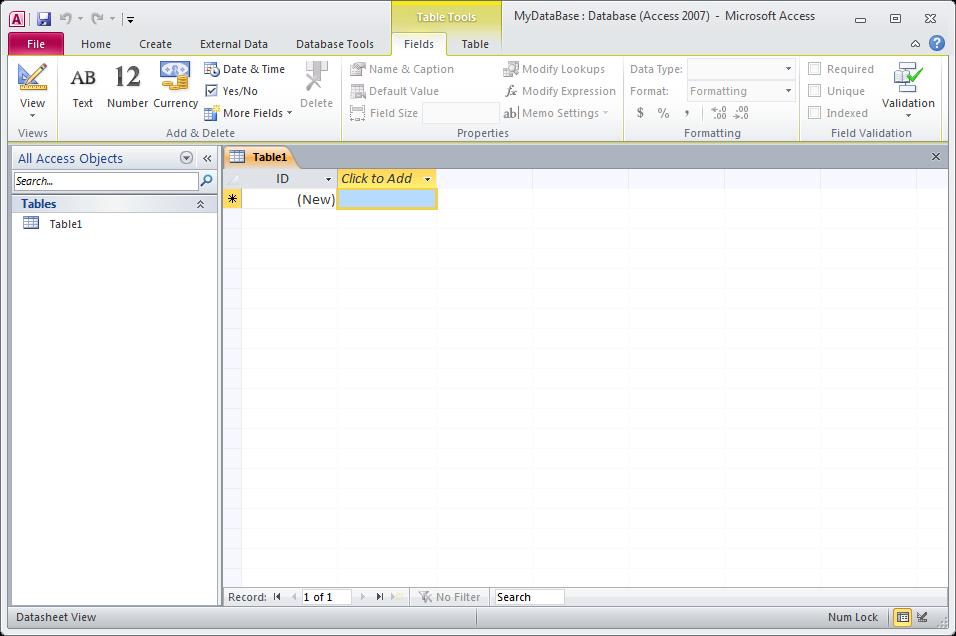This screenshot has height=636, width=956.
Task: Click Modify Lookups
Action: click(x=554, y=69)
